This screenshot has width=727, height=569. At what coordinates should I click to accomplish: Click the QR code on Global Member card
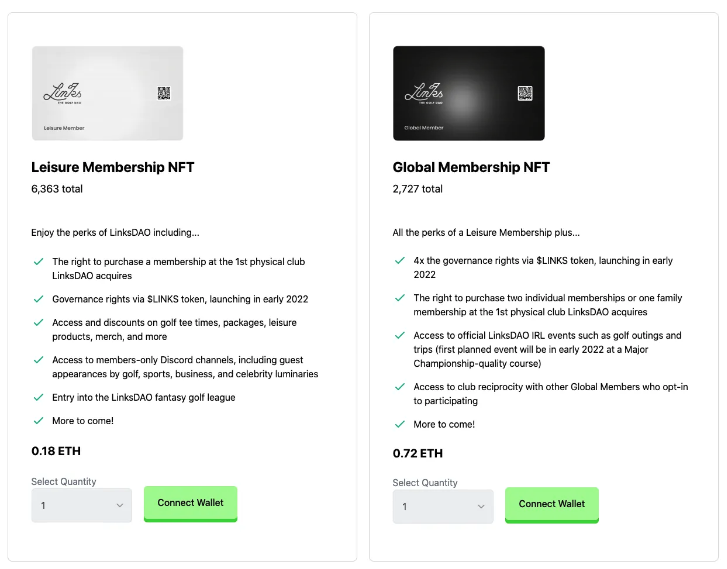pos(524,93)
